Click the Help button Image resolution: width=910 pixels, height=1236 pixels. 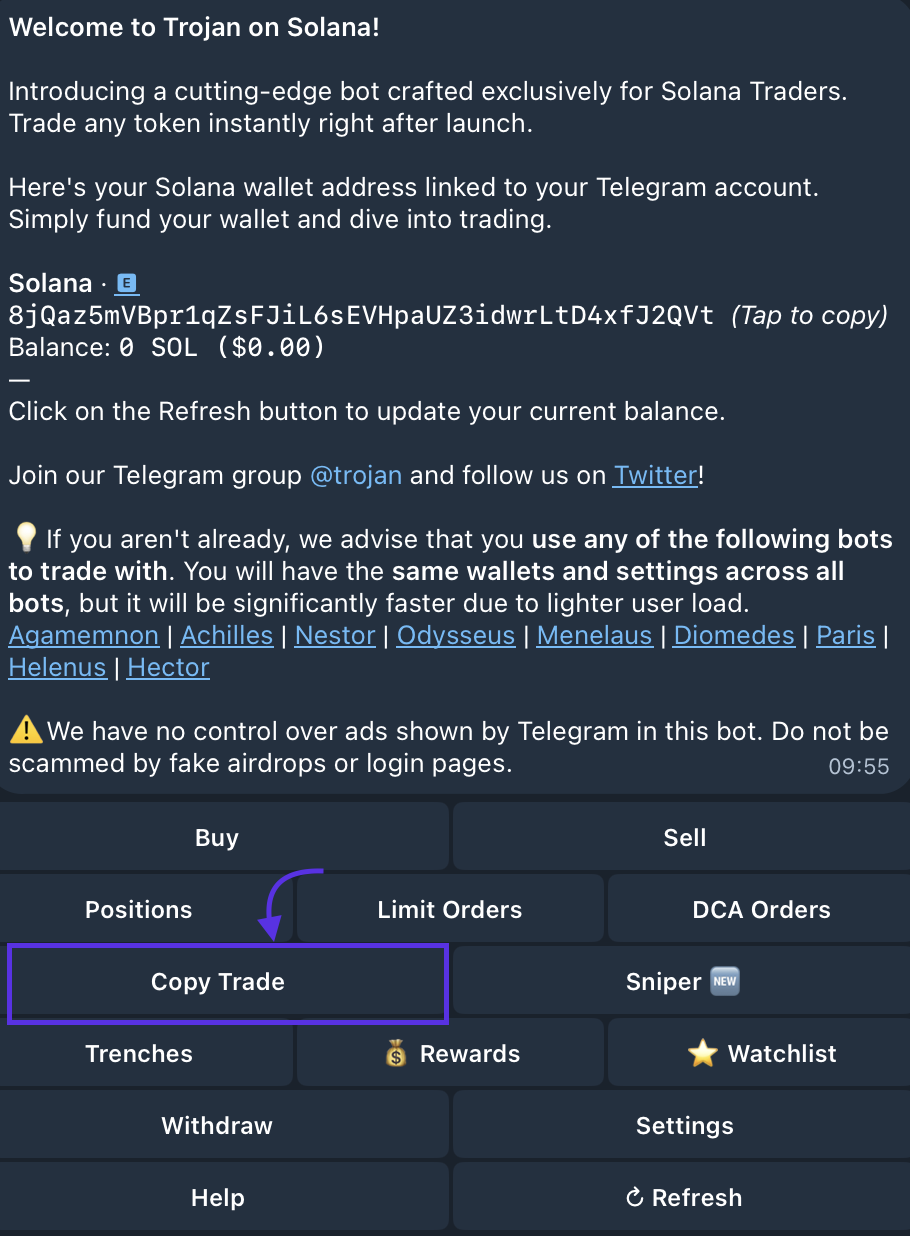pyautogui.click(x=217, y=1198)
